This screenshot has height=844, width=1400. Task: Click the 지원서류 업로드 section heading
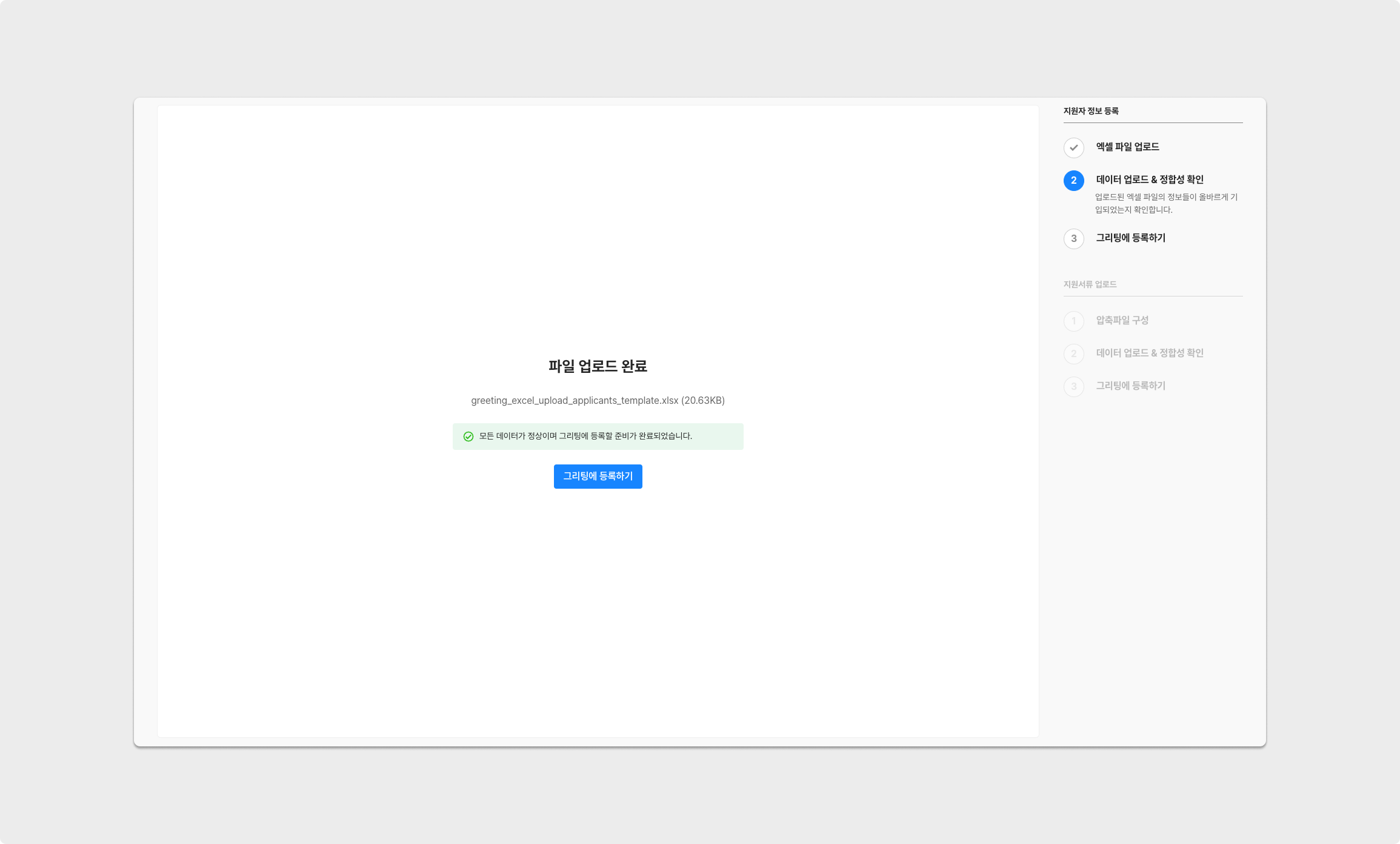pyautogui.click(x=1090, y=284)
